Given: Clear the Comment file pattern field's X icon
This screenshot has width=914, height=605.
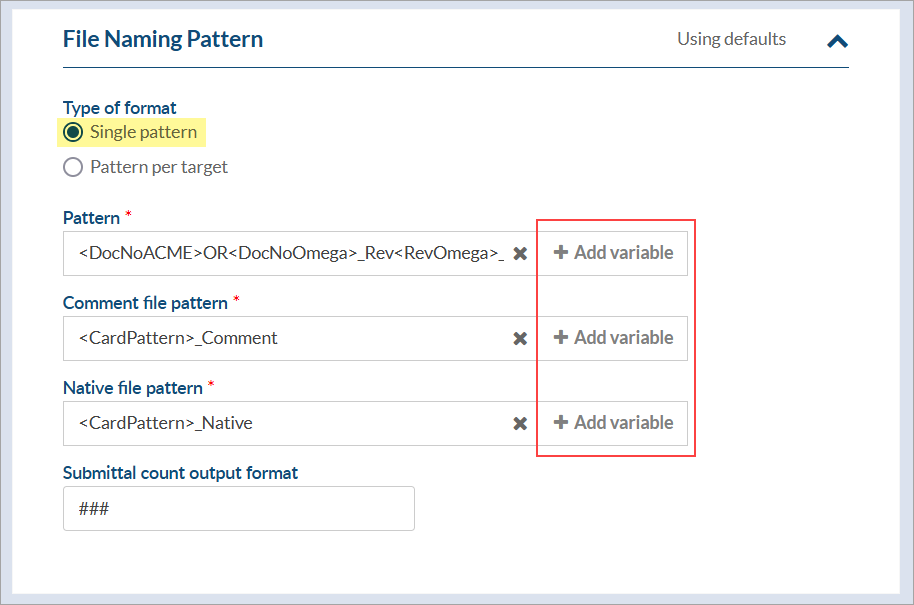Looking at the screenshot, I should coord(520,339).
